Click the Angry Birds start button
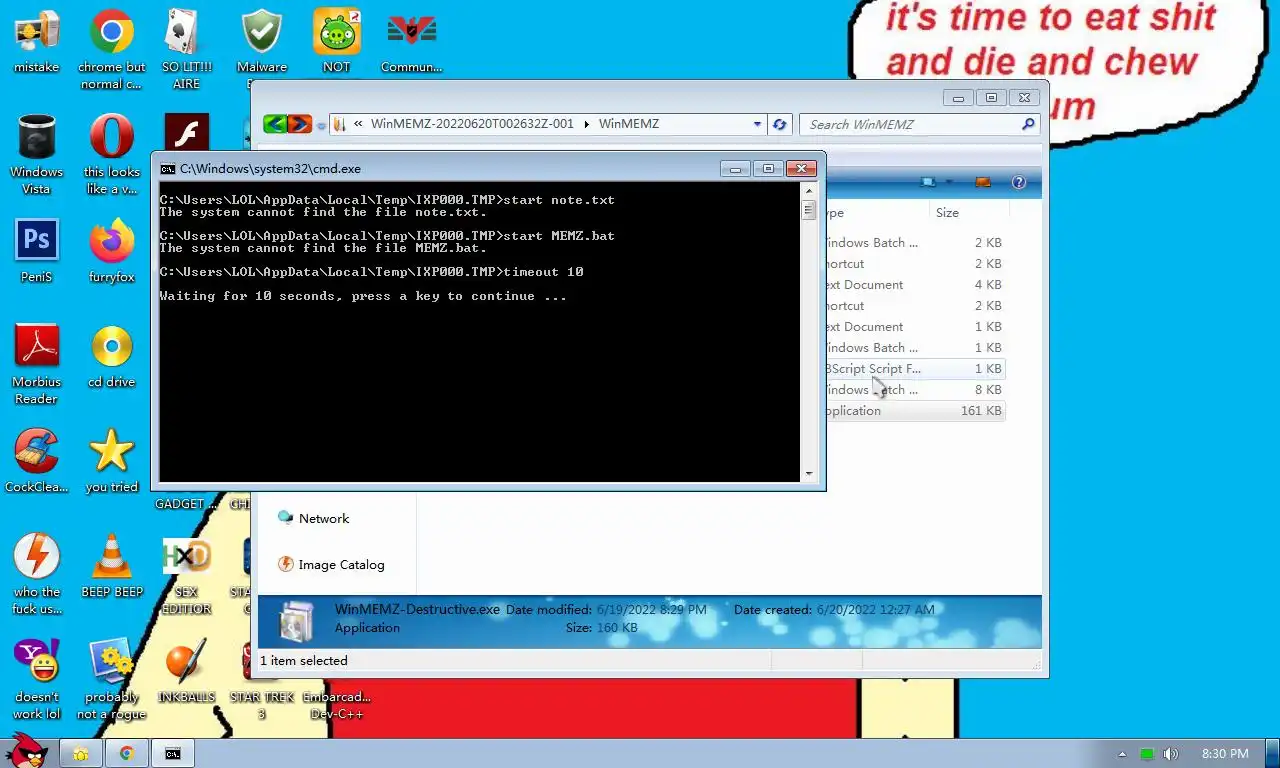Viewport: 1280px width, 768px height. coord(27,750)
